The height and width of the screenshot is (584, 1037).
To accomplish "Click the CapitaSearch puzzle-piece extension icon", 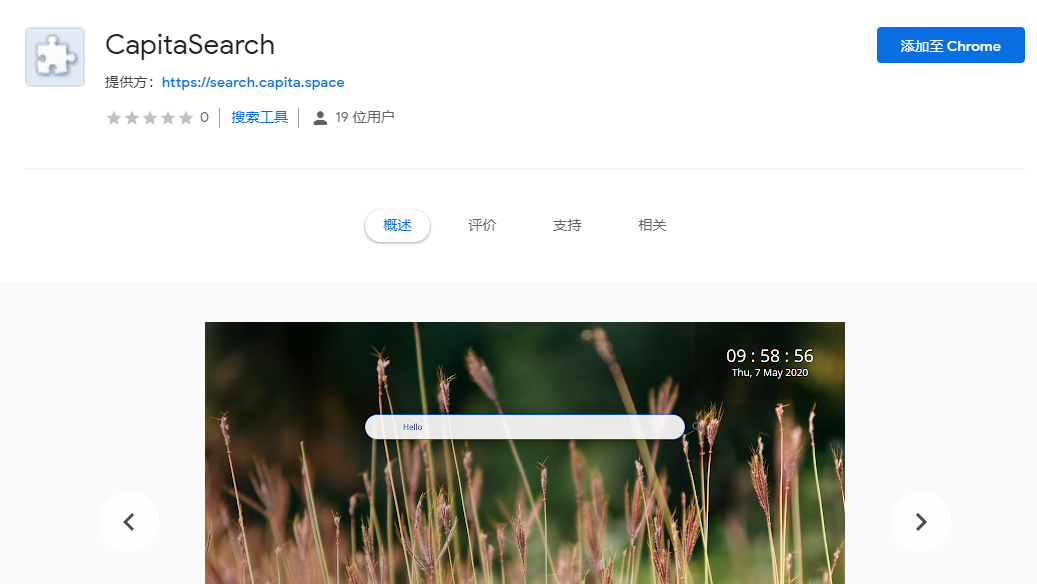I will pos(55,57).
